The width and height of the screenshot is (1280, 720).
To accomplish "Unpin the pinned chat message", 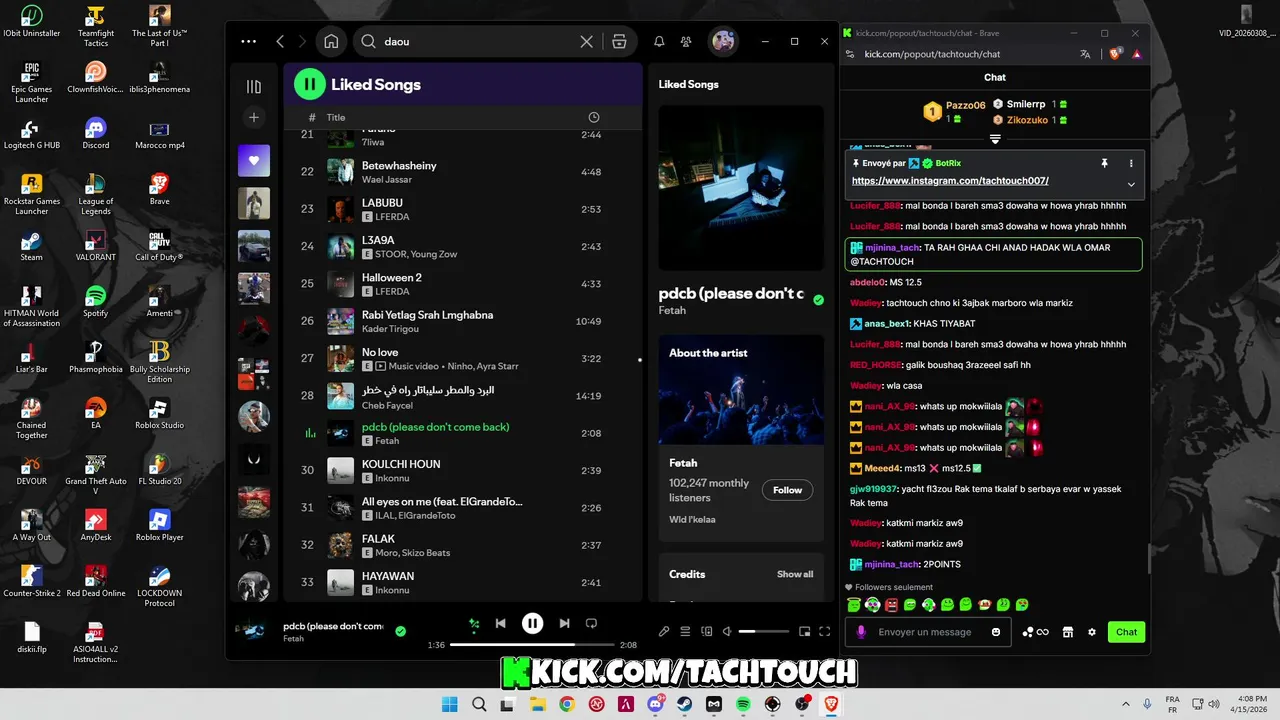I will tap(1105, 163).
